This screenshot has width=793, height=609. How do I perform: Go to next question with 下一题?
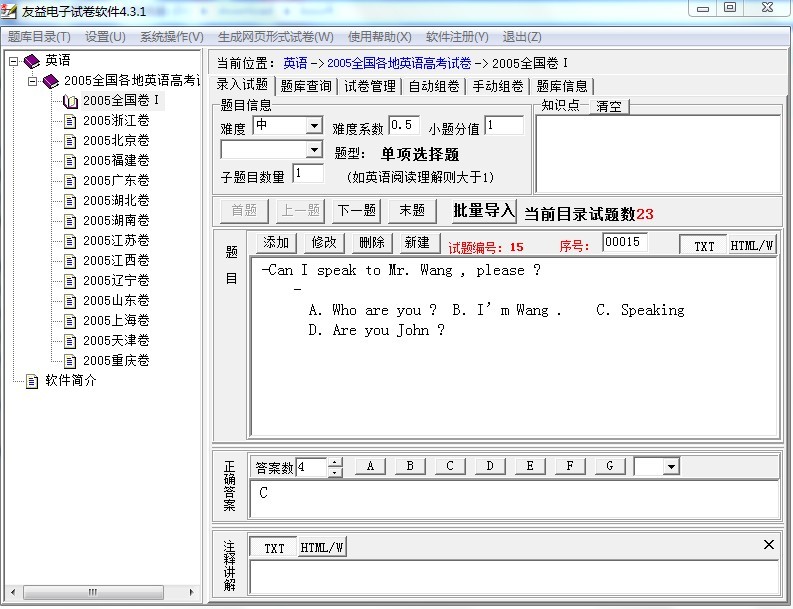(357, 210)
